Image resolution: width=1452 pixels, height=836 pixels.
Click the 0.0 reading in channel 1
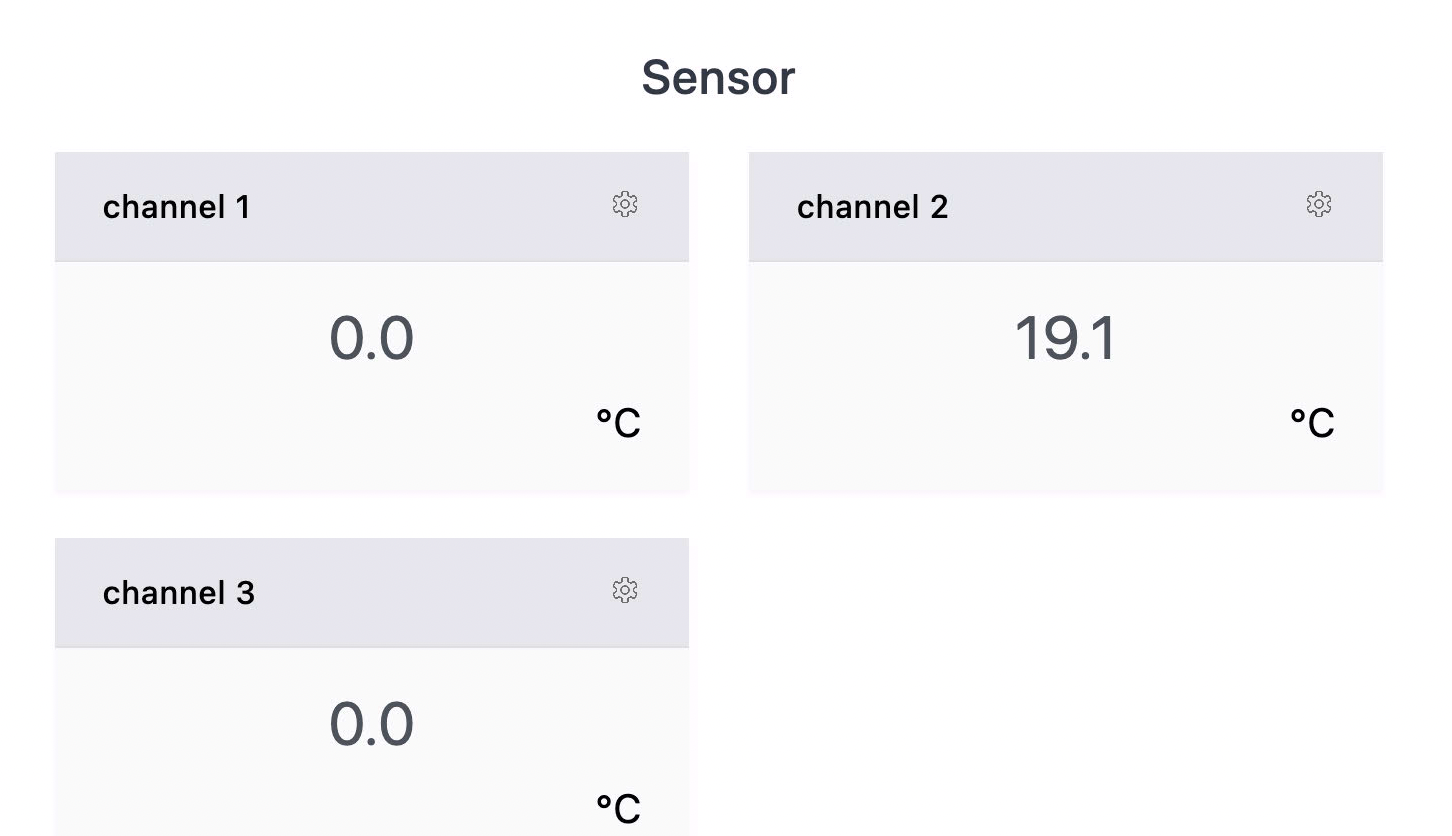coord(371,339)
